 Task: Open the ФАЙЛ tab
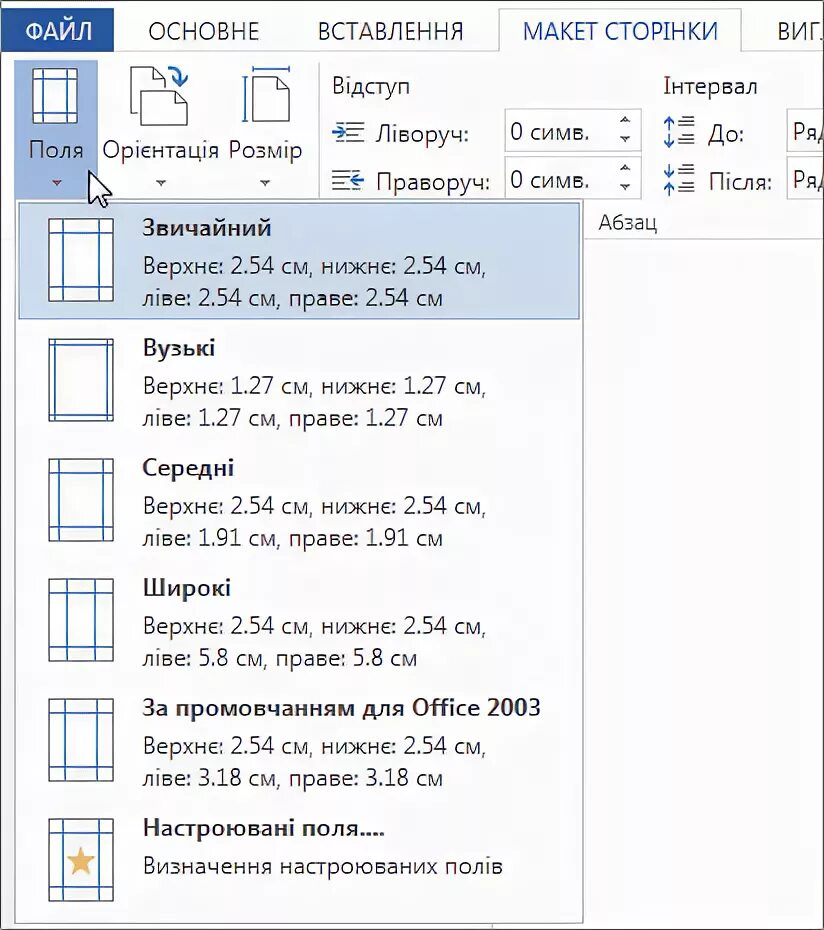(x=57, y=31)
